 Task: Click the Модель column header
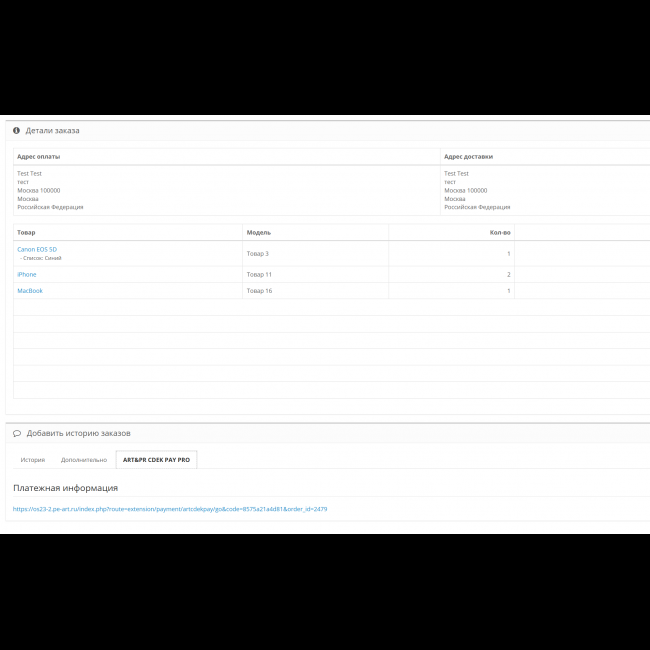pos(258,232)
